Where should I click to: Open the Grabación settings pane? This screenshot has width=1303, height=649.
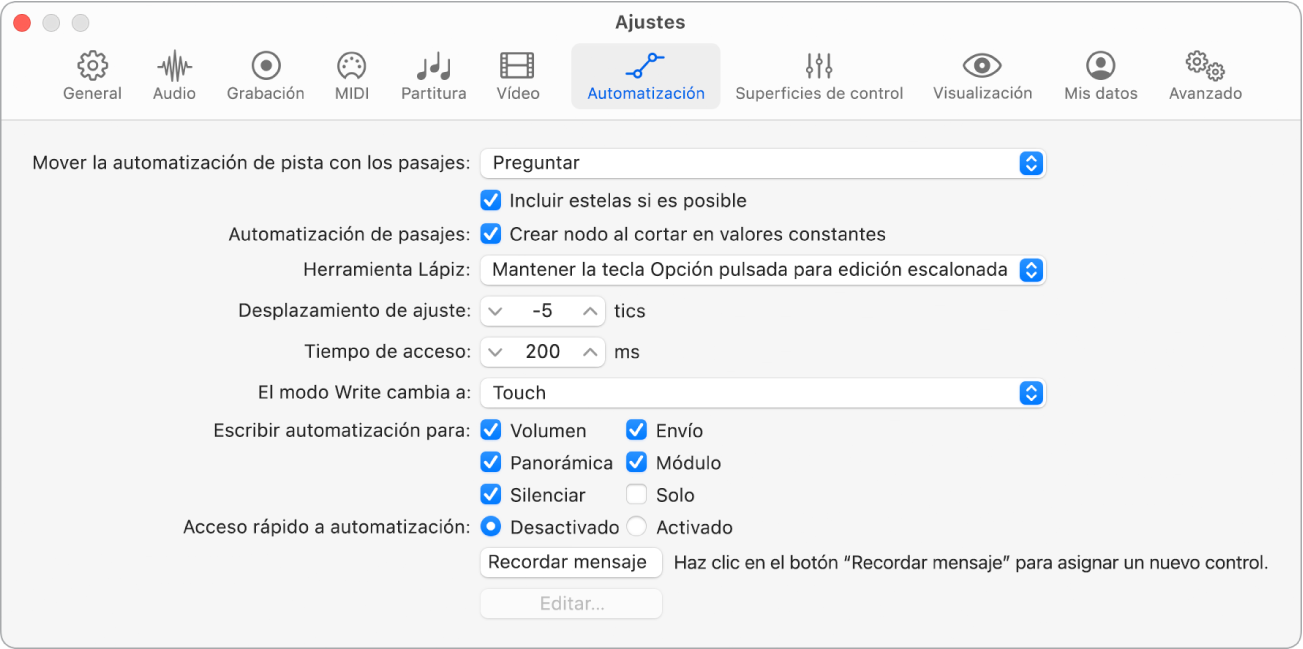pos(264,75)
